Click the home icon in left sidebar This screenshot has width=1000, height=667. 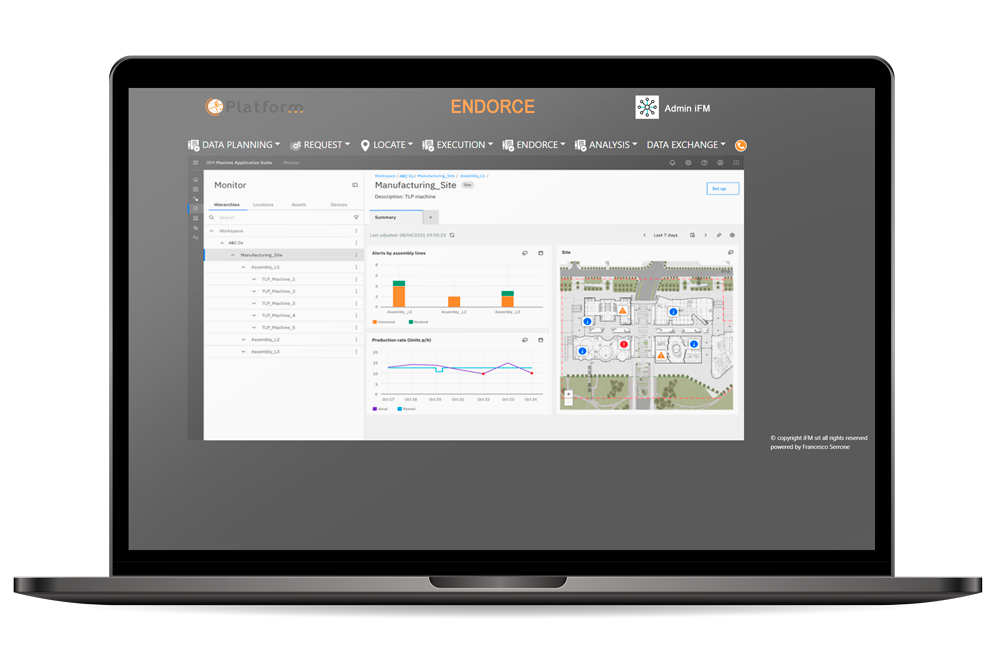point(196,180)
